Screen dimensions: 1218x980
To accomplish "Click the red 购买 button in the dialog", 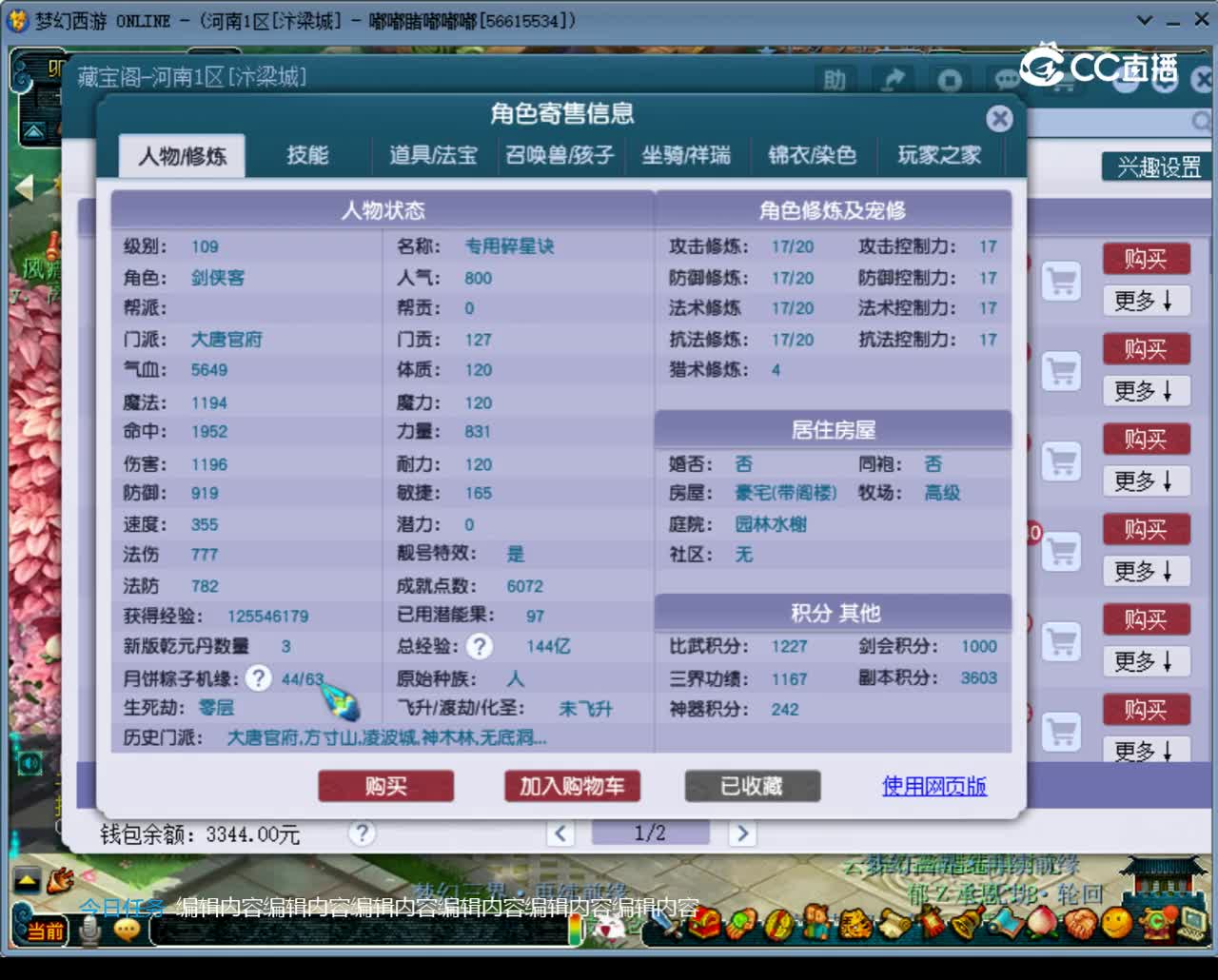I will (x=386, y=786).
